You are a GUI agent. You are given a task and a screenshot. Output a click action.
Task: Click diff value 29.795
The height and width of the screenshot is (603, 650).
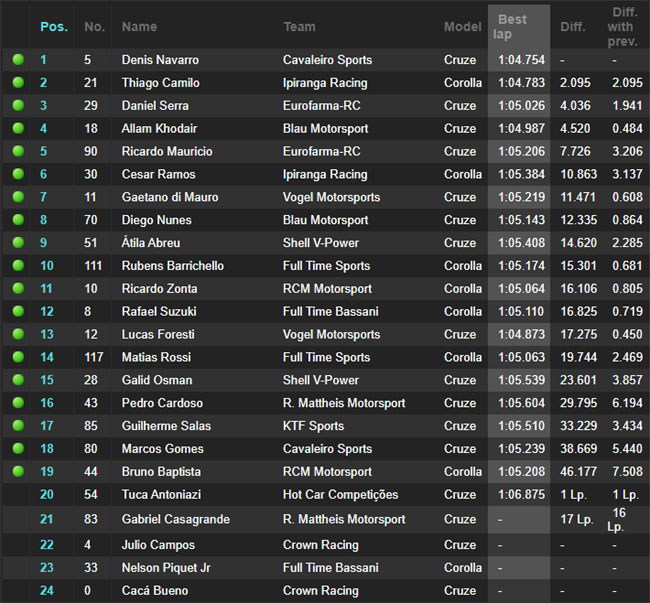[x=579, y=402]
